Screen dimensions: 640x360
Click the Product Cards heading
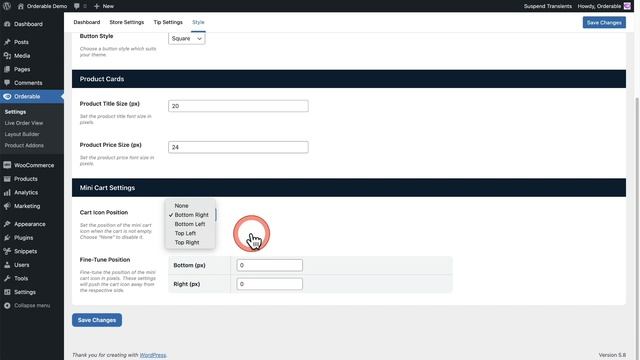click(102, 79)
